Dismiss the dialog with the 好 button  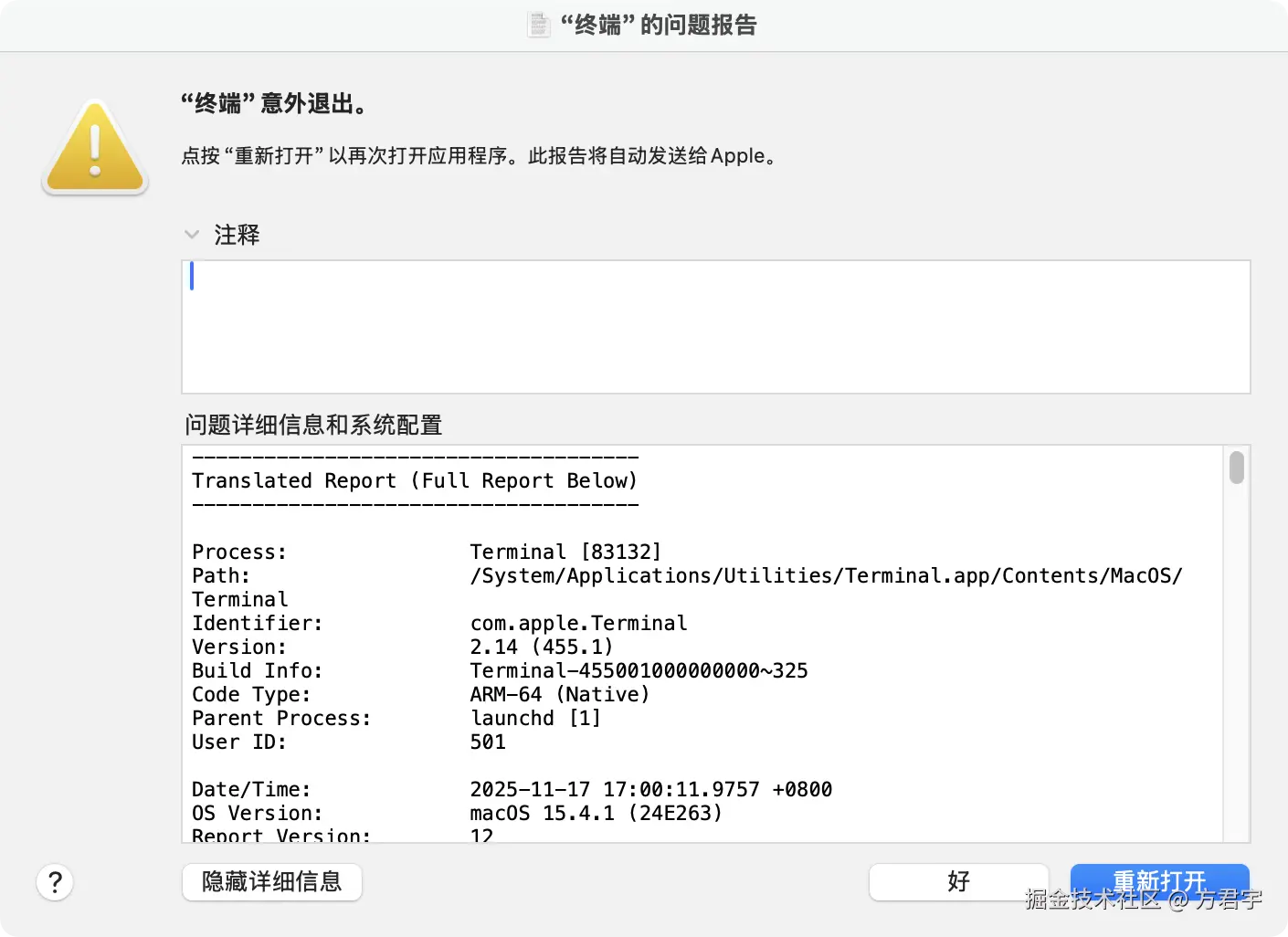tap(957, 882)
